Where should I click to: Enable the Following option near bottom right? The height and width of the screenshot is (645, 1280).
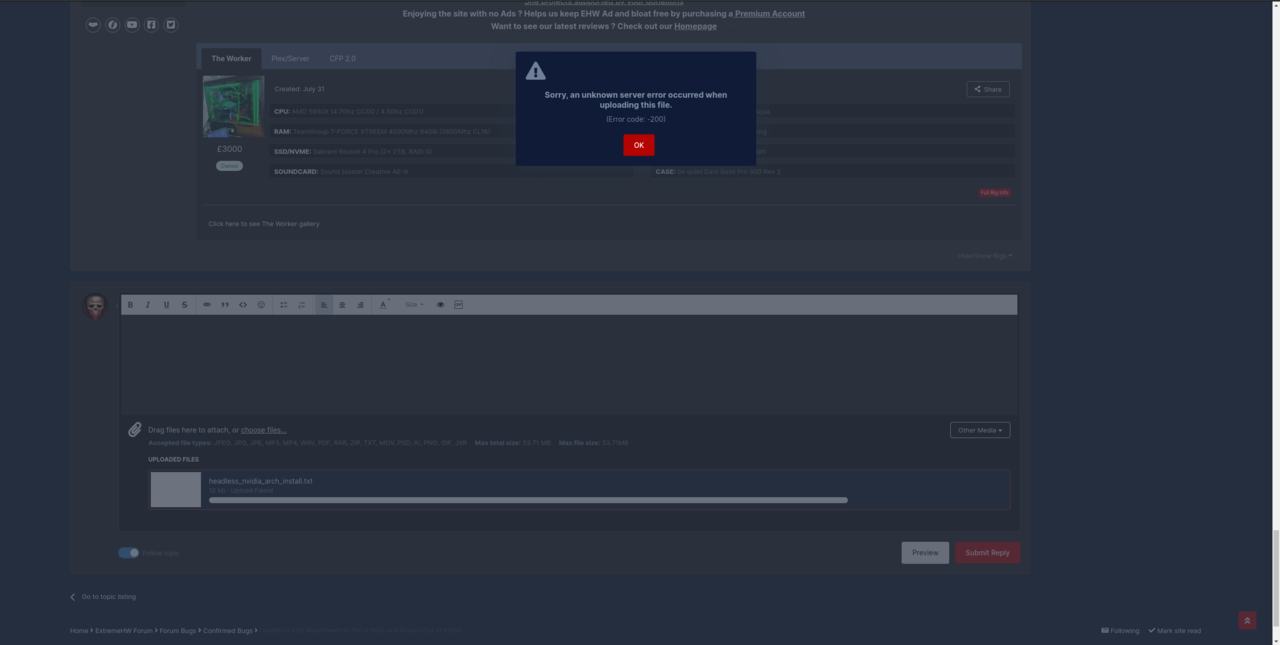(x=1119, y=630)
